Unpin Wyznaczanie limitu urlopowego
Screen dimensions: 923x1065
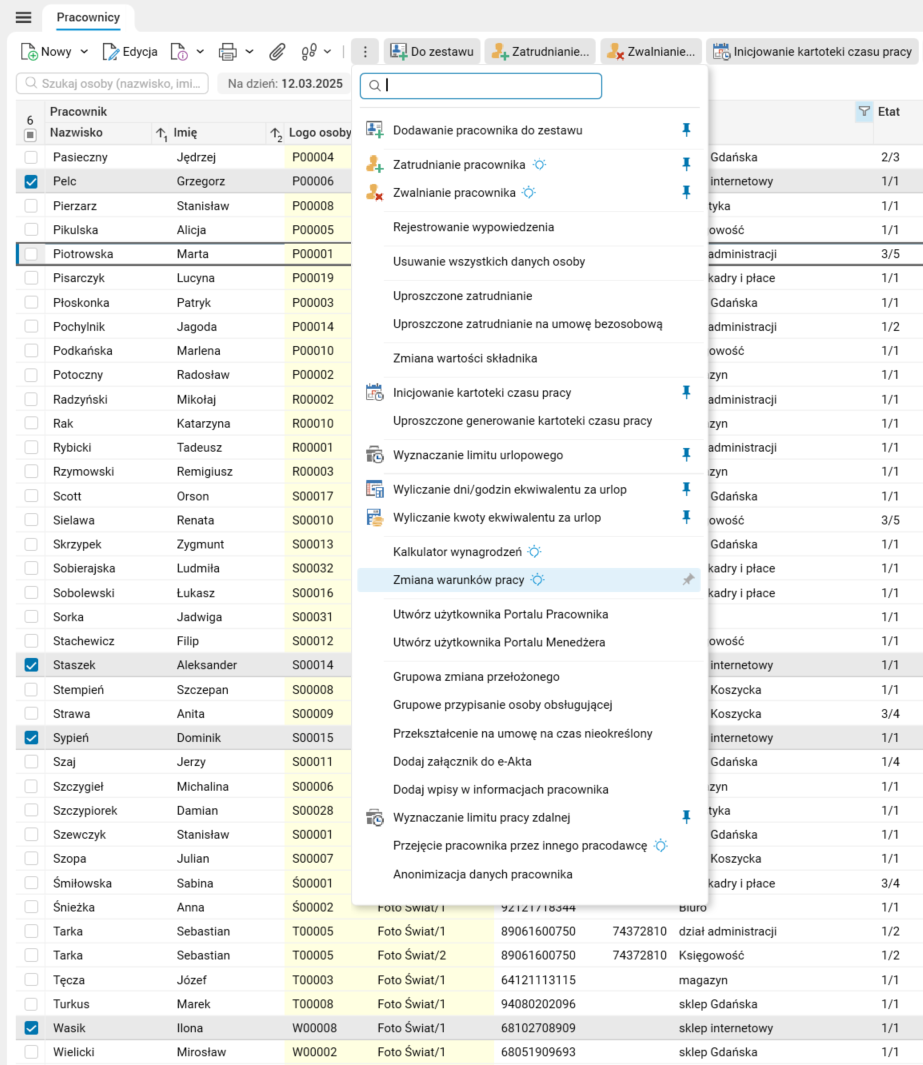[686, 454]
